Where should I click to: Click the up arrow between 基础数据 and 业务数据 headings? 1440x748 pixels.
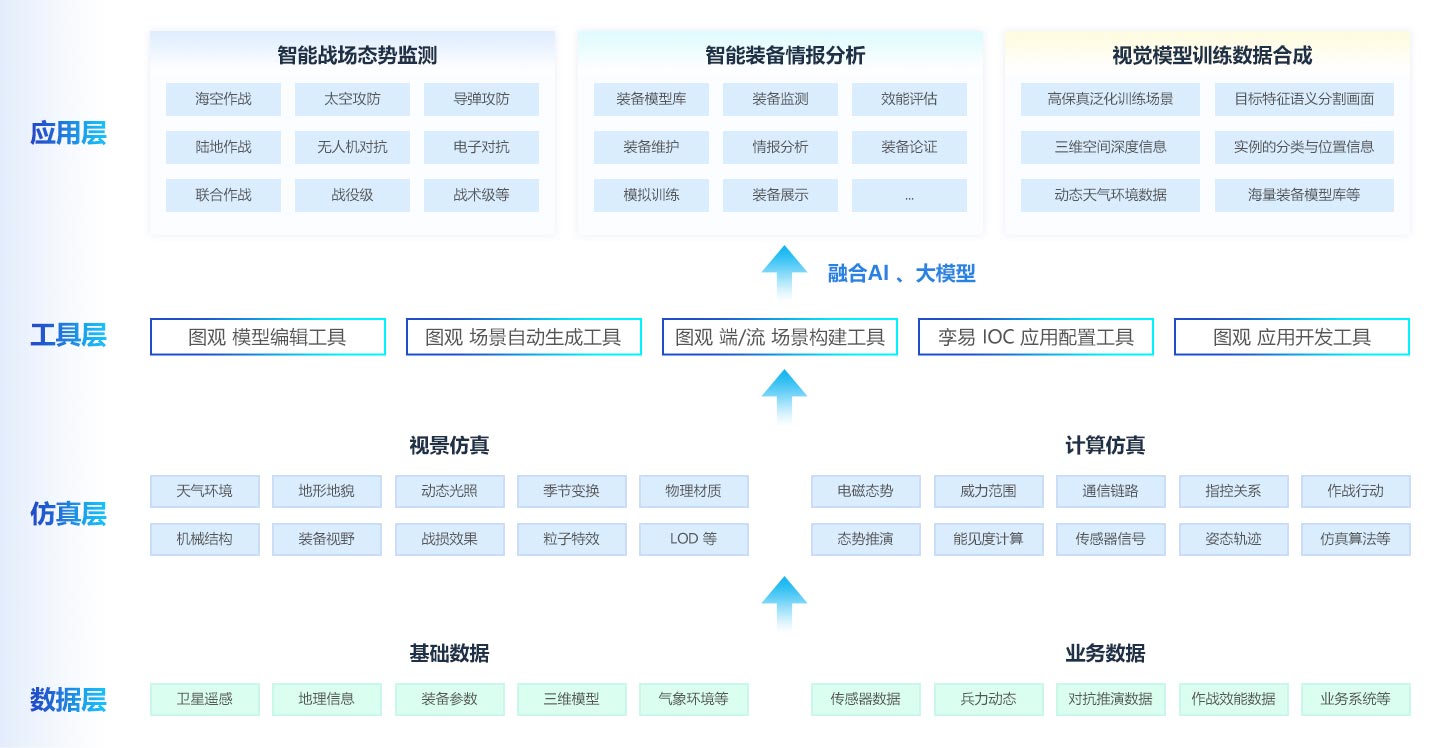point(784,601)
